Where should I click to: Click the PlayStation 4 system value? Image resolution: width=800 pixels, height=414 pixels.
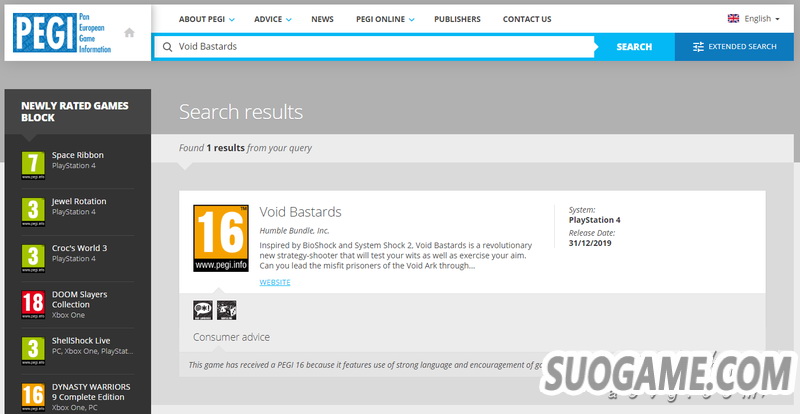pos(594,221)
